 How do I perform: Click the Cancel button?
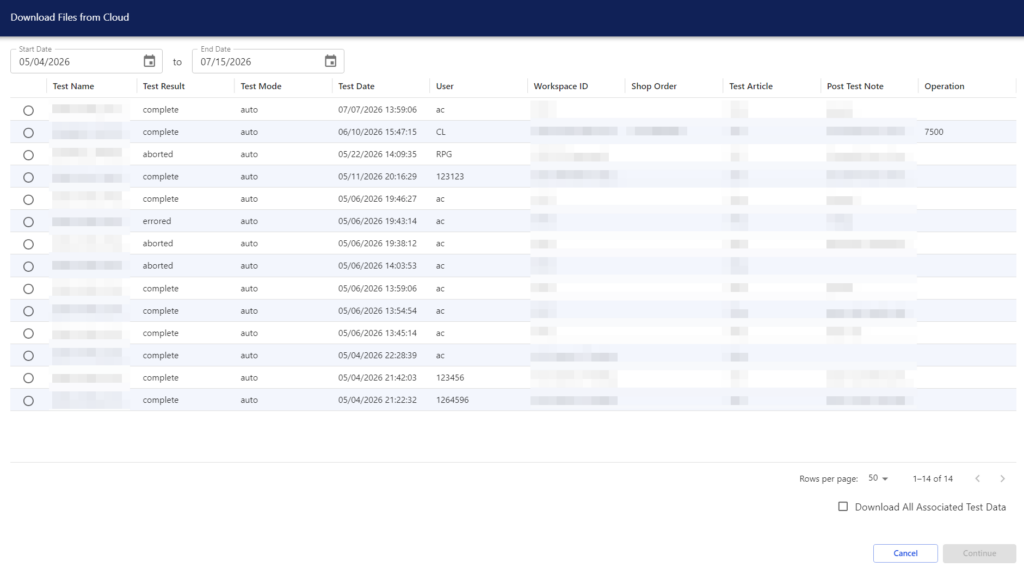pos(905,553)
